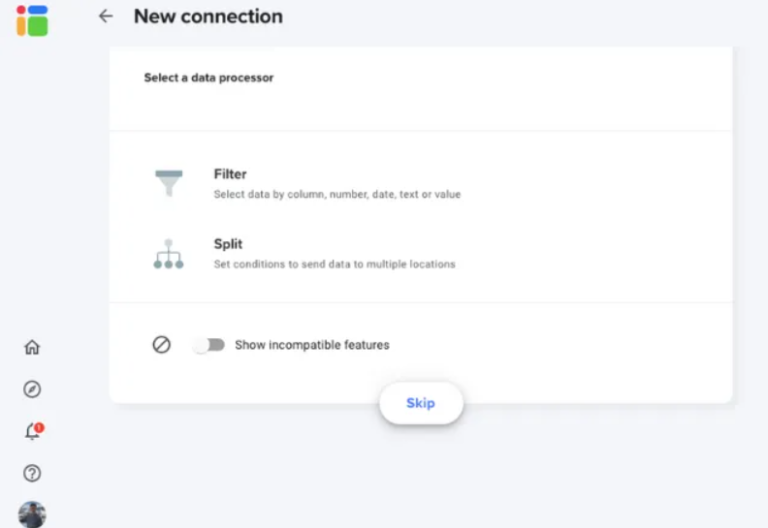Go back using the left arrow
768x528 pixels.
tap(105, 16)
